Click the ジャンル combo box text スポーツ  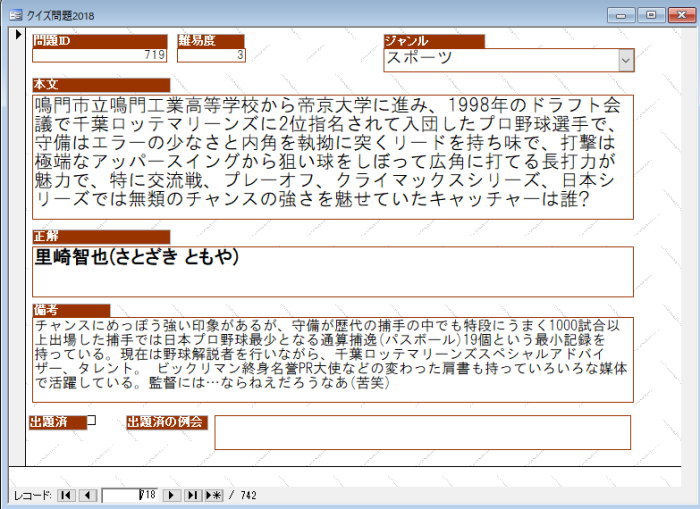click(x=419, y=58)
